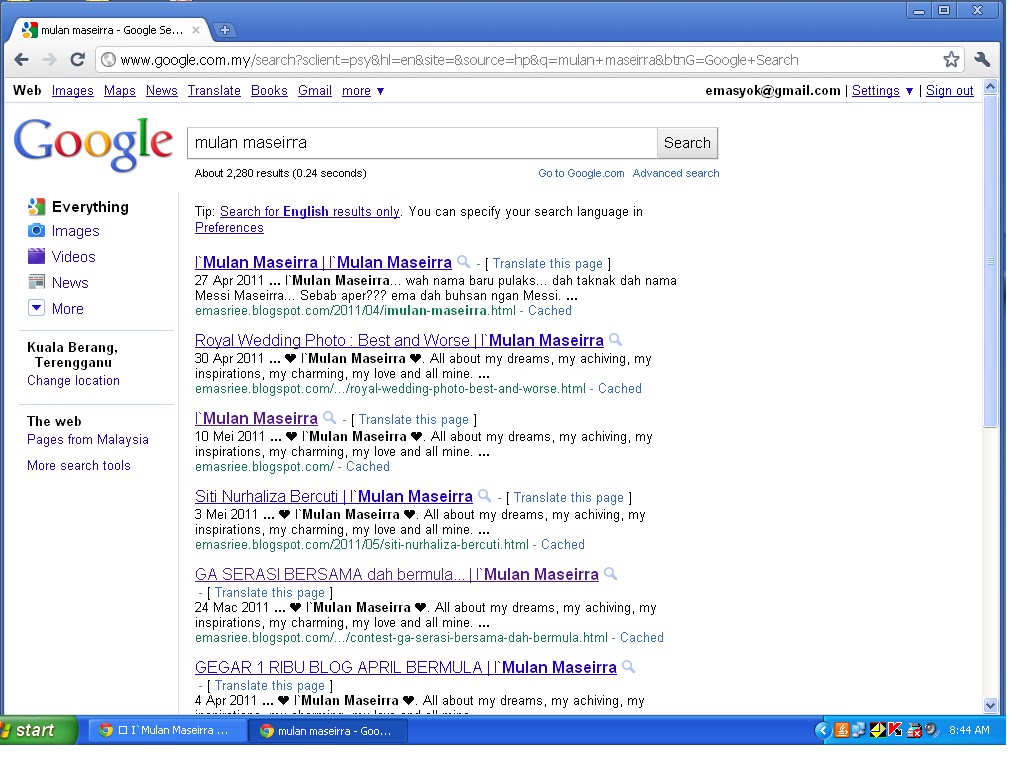Open News in top navigation bar

(161, 91)
